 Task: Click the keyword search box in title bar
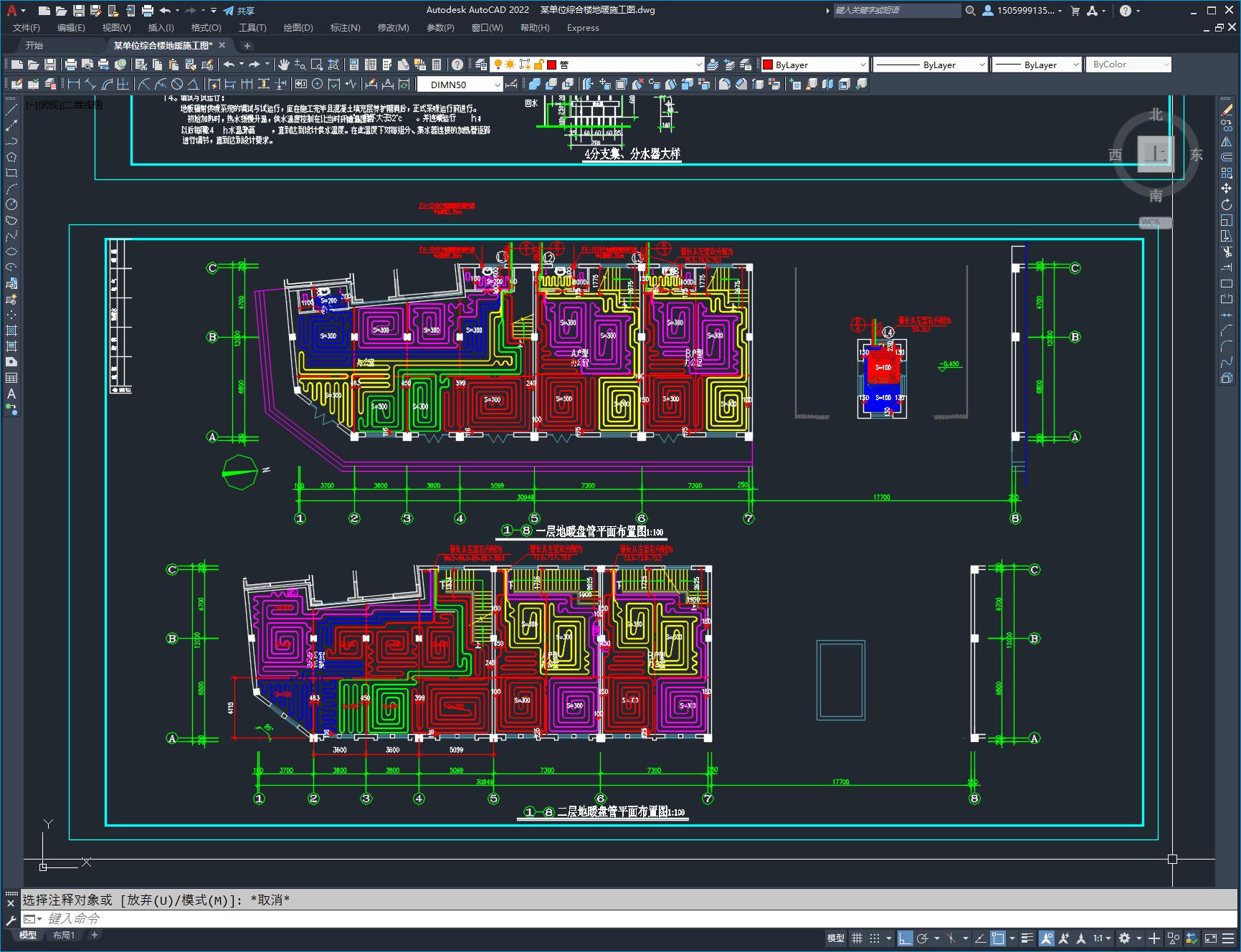pyautogui.click(x=896, y=10)
